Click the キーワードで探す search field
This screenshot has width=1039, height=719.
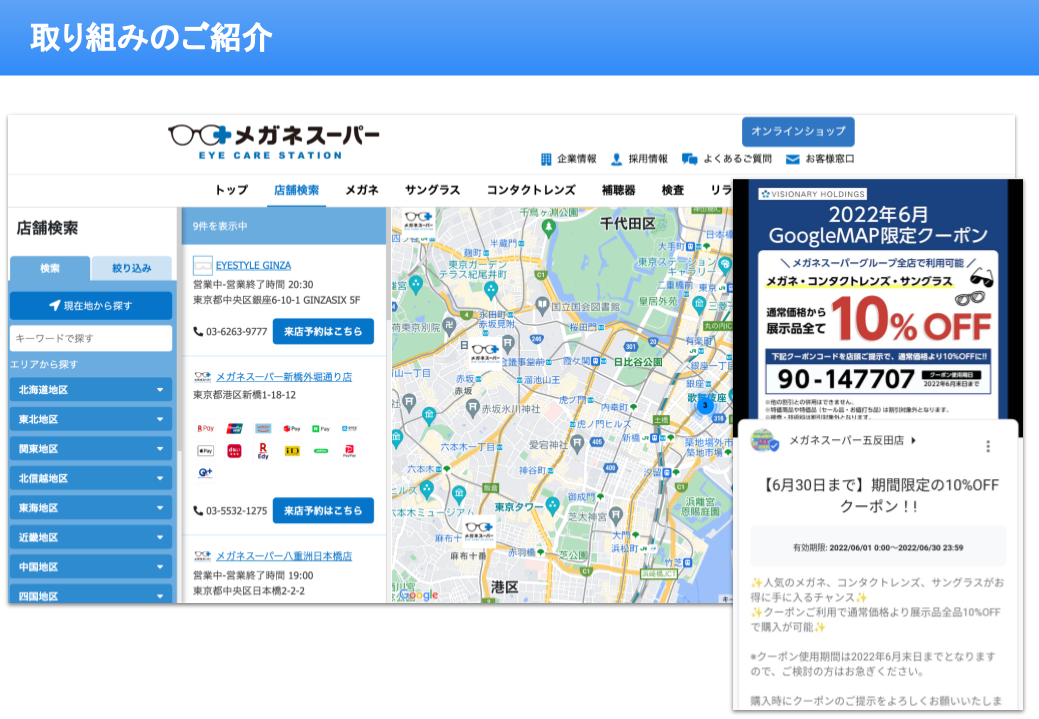point(91,338)
